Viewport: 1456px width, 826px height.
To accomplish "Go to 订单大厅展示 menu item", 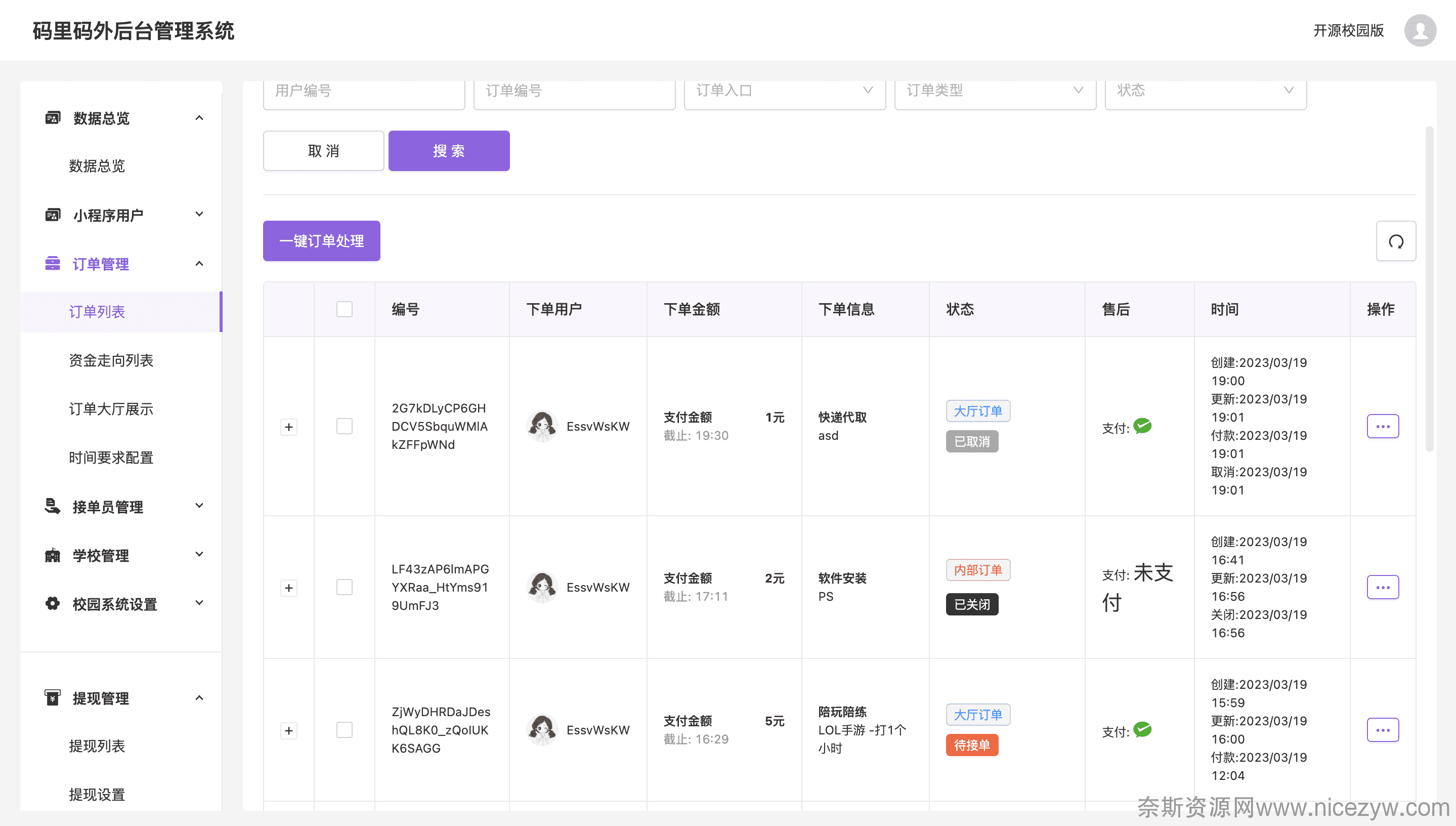I will tap(111, 409).
